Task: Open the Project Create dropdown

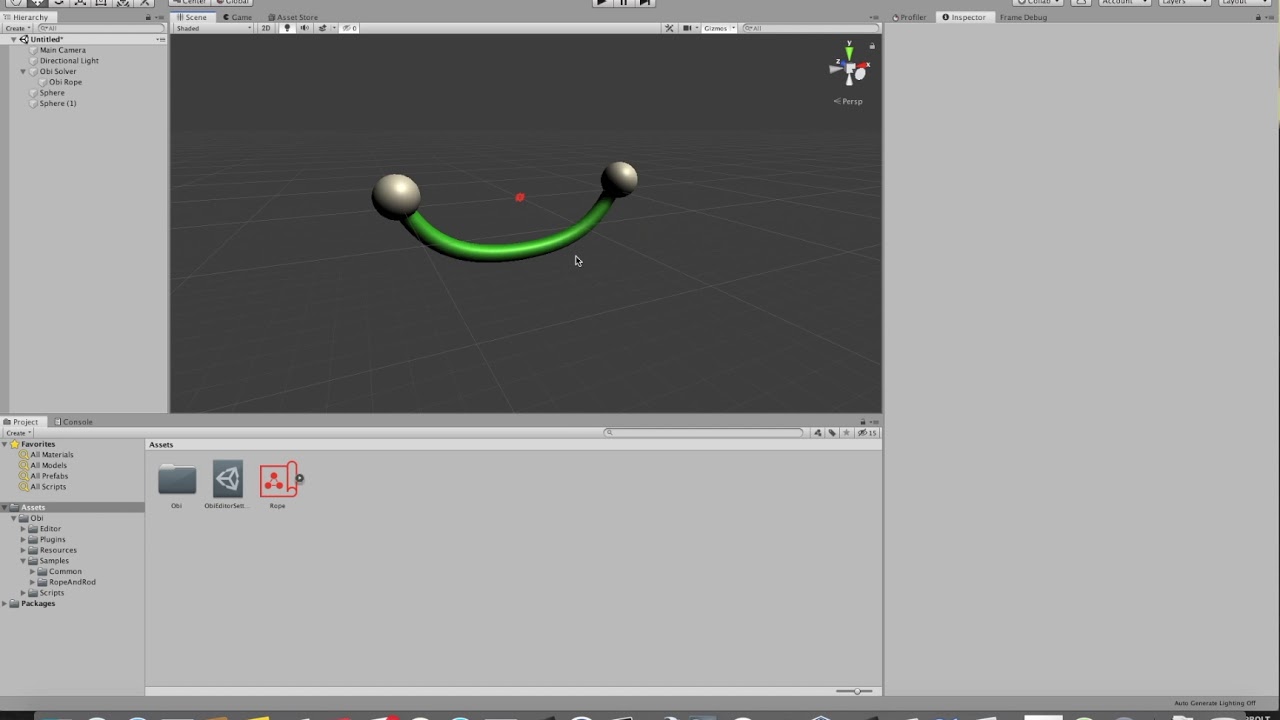Action: pyautogui.click(x=18, y=433)
